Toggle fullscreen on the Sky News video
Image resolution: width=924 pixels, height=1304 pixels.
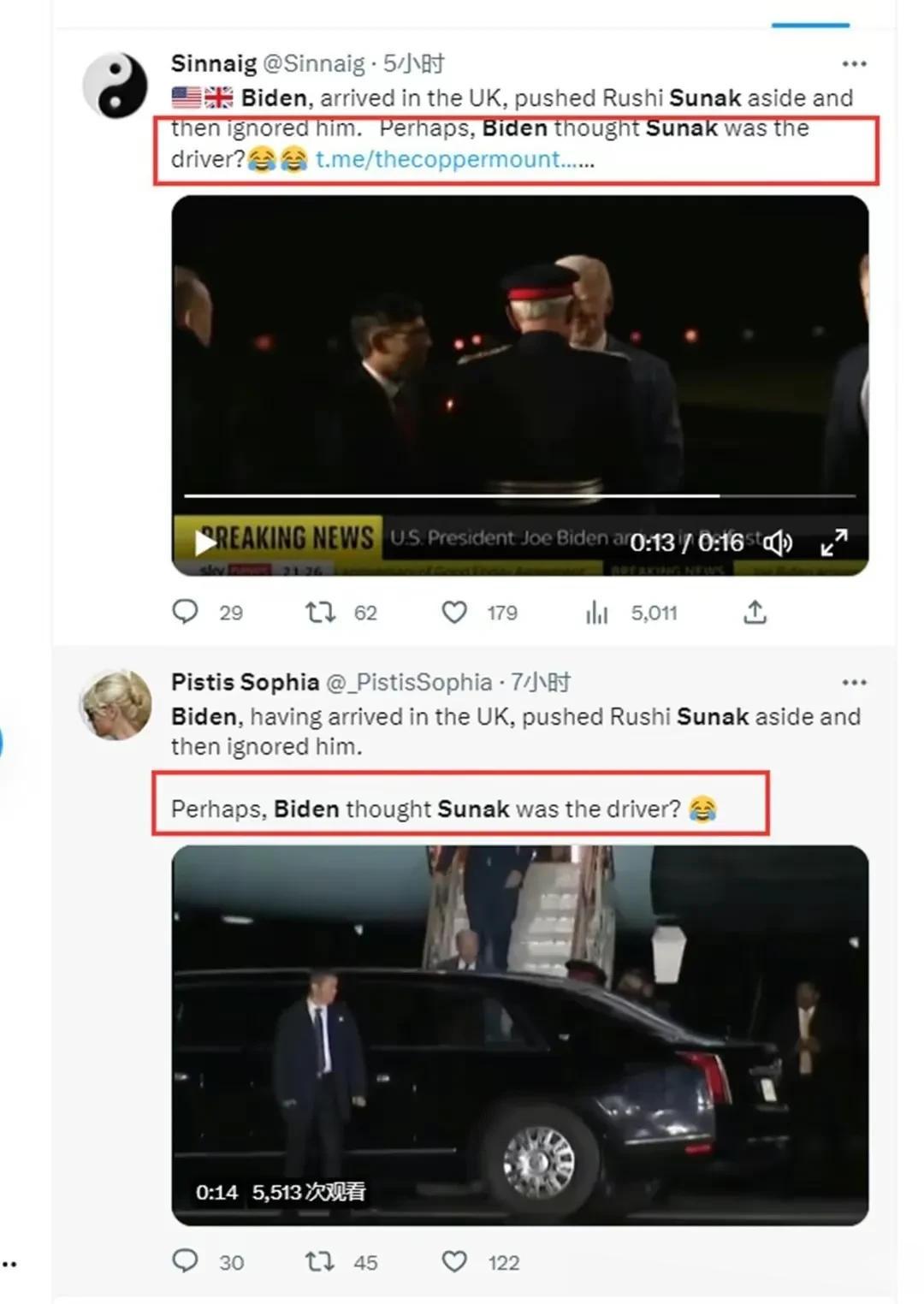tap(833, 542)
